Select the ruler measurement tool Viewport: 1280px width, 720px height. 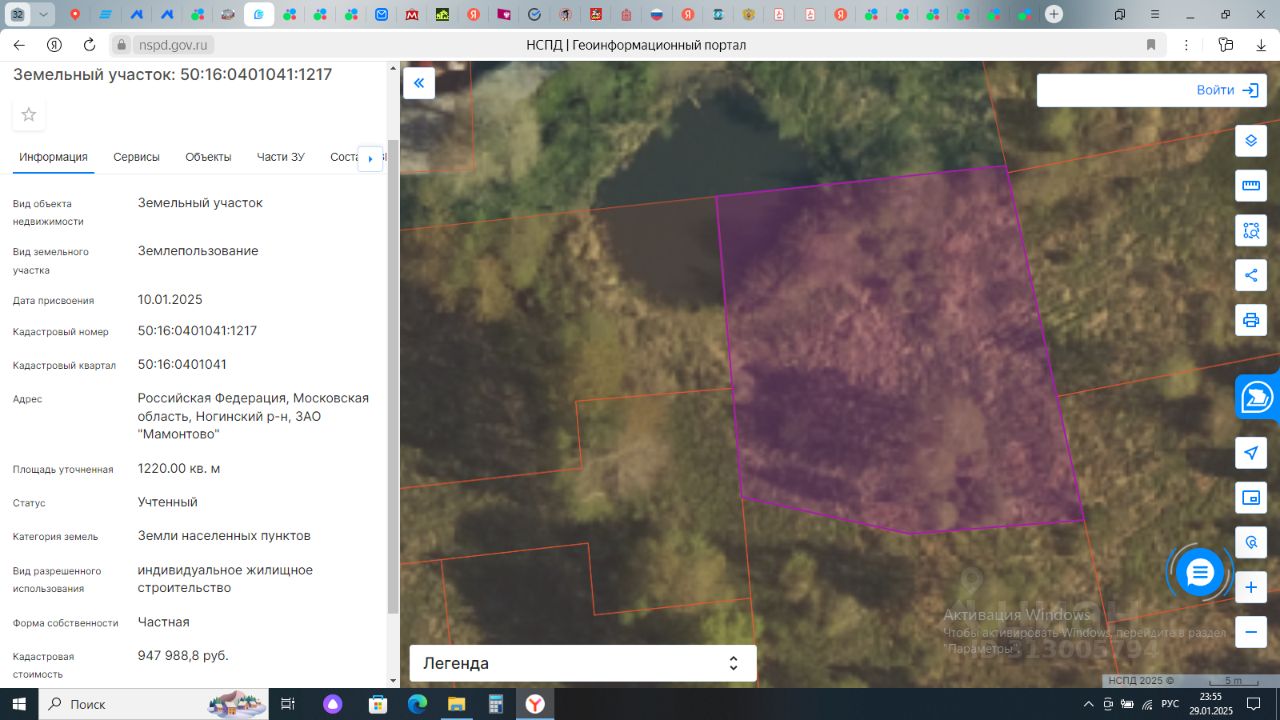pyautogui.click(x=1250, y=186)
